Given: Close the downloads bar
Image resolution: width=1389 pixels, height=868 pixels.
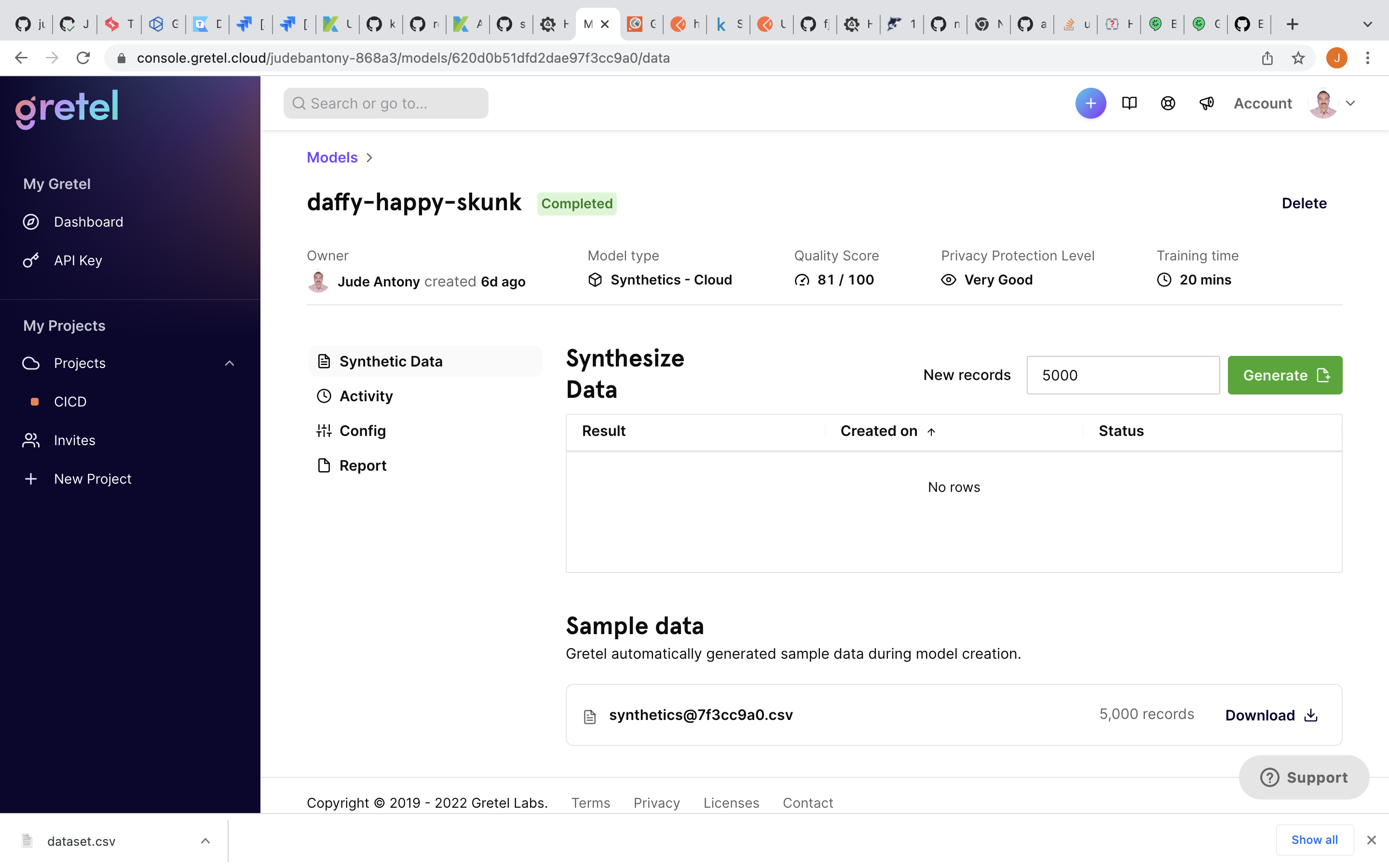Looking at the screenshot, I should pos(1371,840).
